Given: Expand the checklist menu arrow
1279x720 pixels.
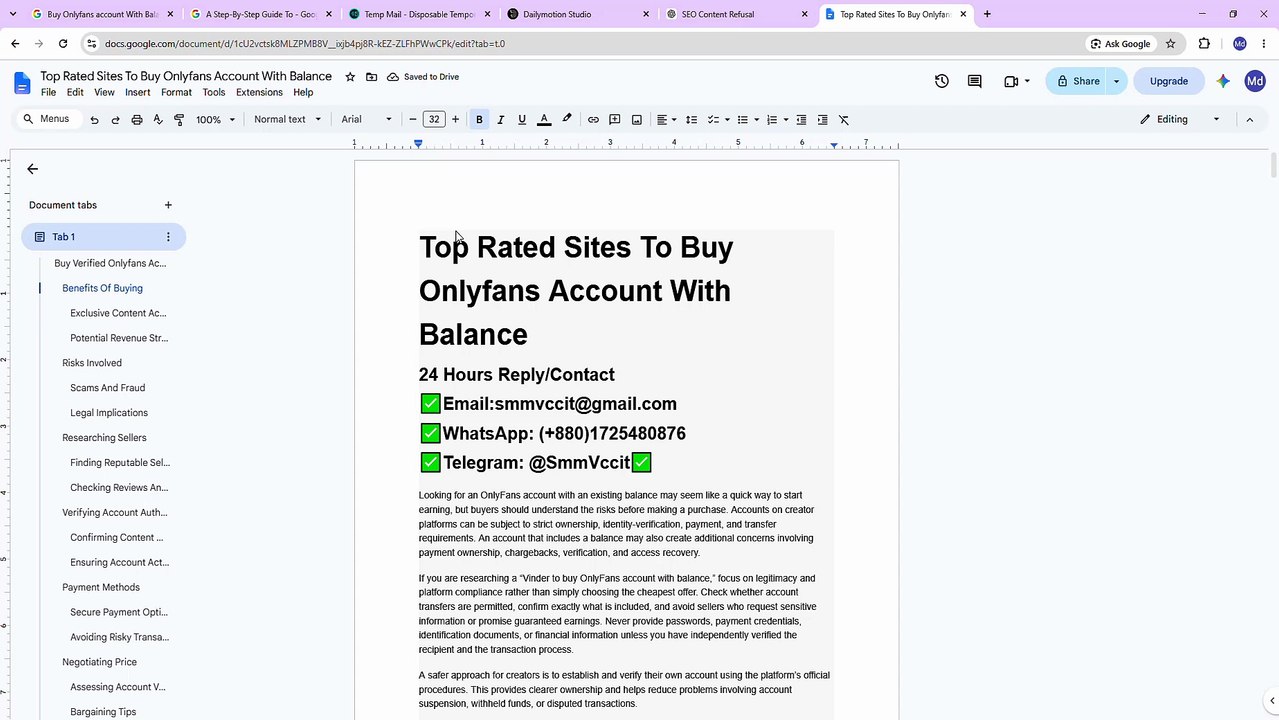Looking at the screenshot, I should pos(727,120).
